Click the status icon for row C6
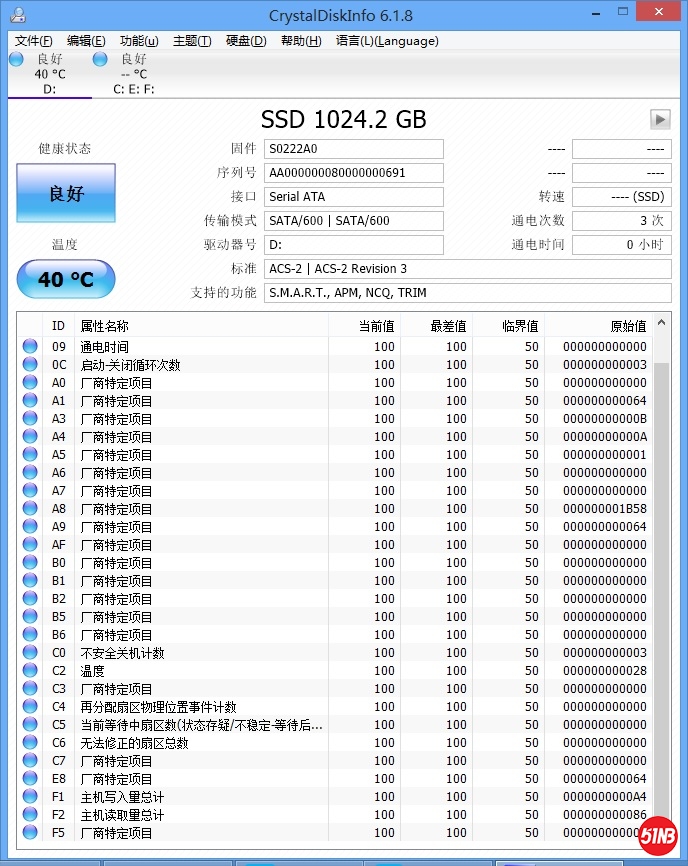Screen dimensions: 688x866 click(30, 742)
